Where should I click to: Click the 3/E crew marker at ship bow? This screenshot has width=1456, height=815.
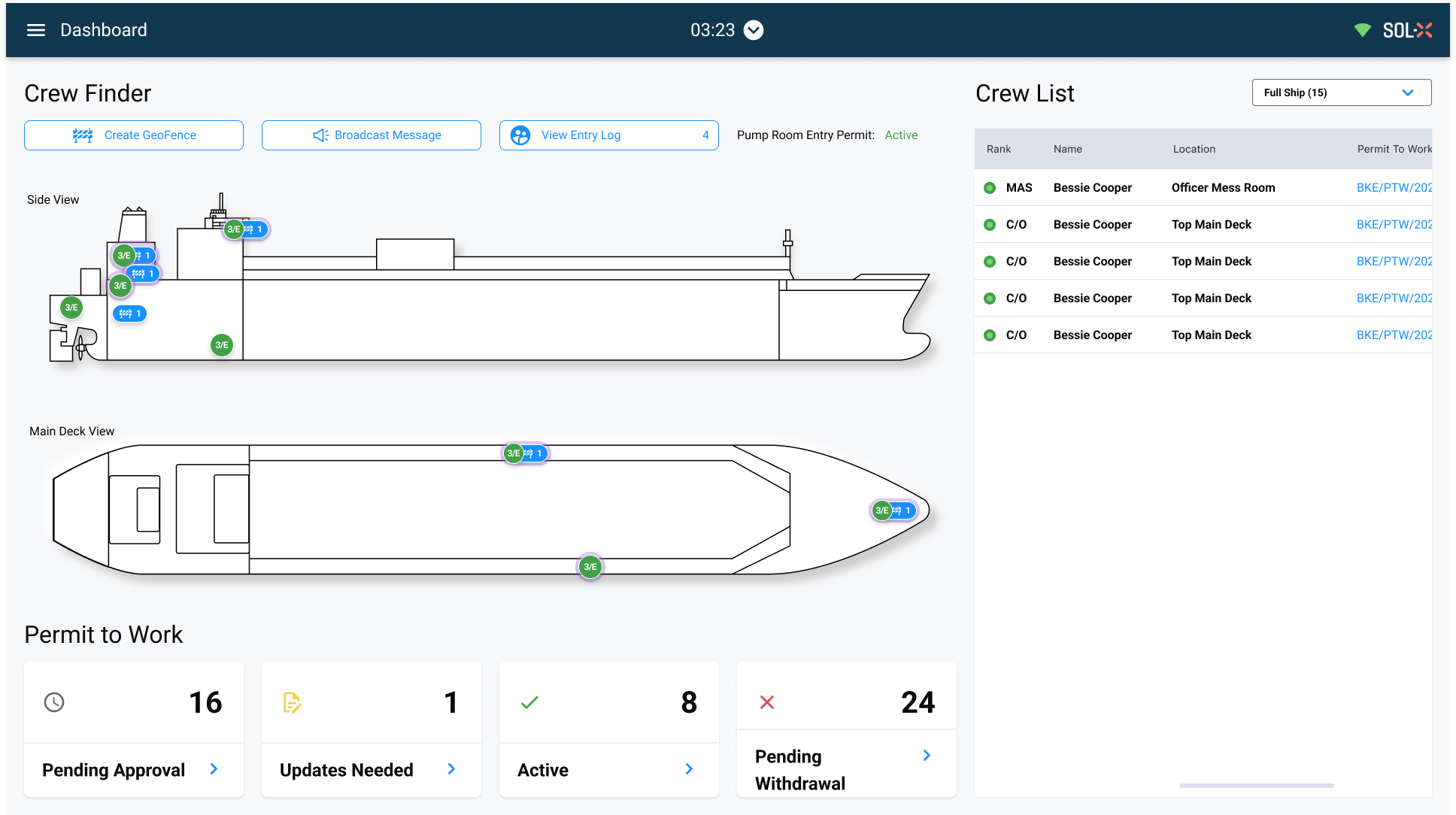click(x=881, y=511)
